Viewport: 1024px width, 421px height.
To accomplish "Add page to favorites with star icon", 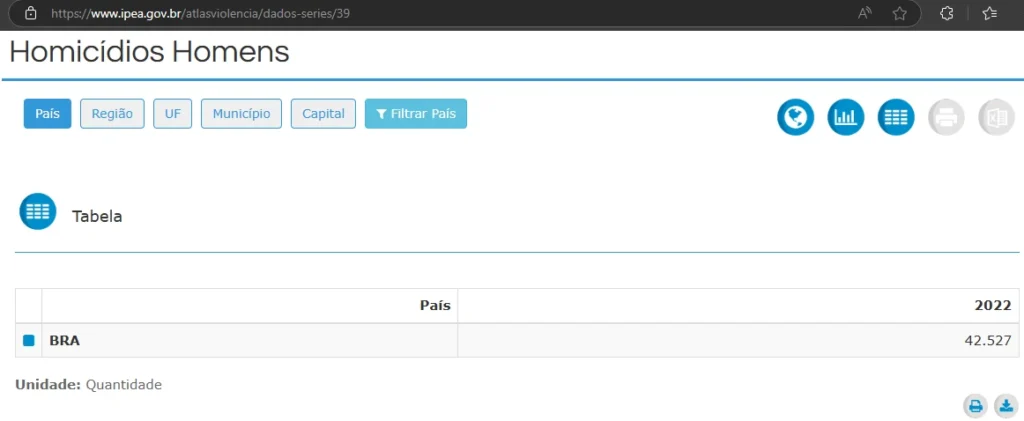I will [899, 14].
